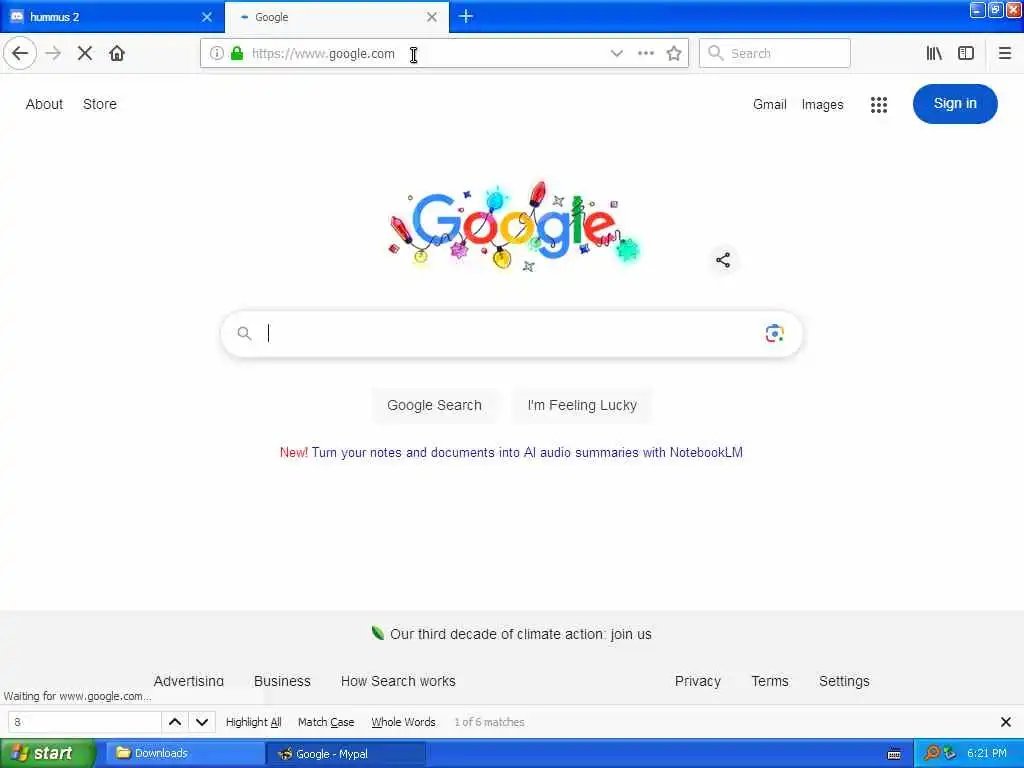The image size is (1024, 768).
Task: Bookmark this page with star icon
Action: click(674, 54)
